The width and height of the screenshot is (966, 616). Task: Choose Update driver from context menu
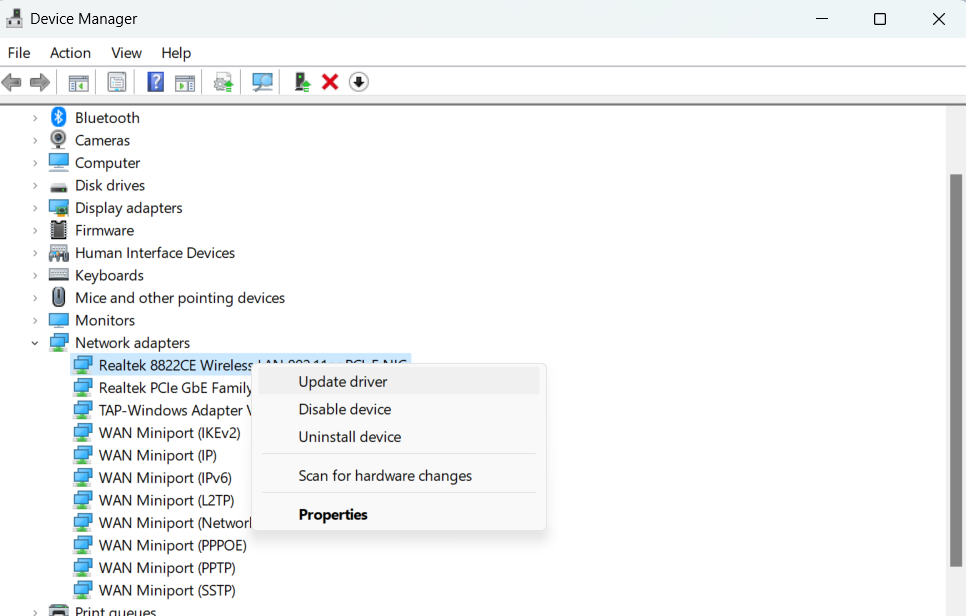click(343, 381)
